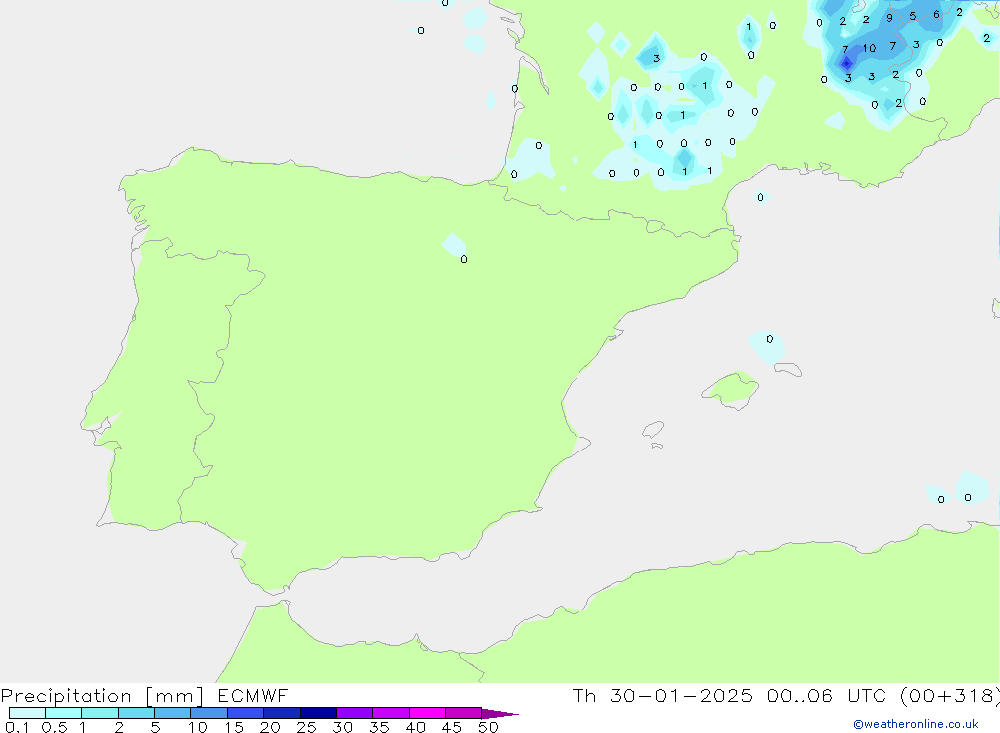Click the 30–35 mm violet legend swatch
Viewport: 1000px width, 733px height.
click(355, 713)
